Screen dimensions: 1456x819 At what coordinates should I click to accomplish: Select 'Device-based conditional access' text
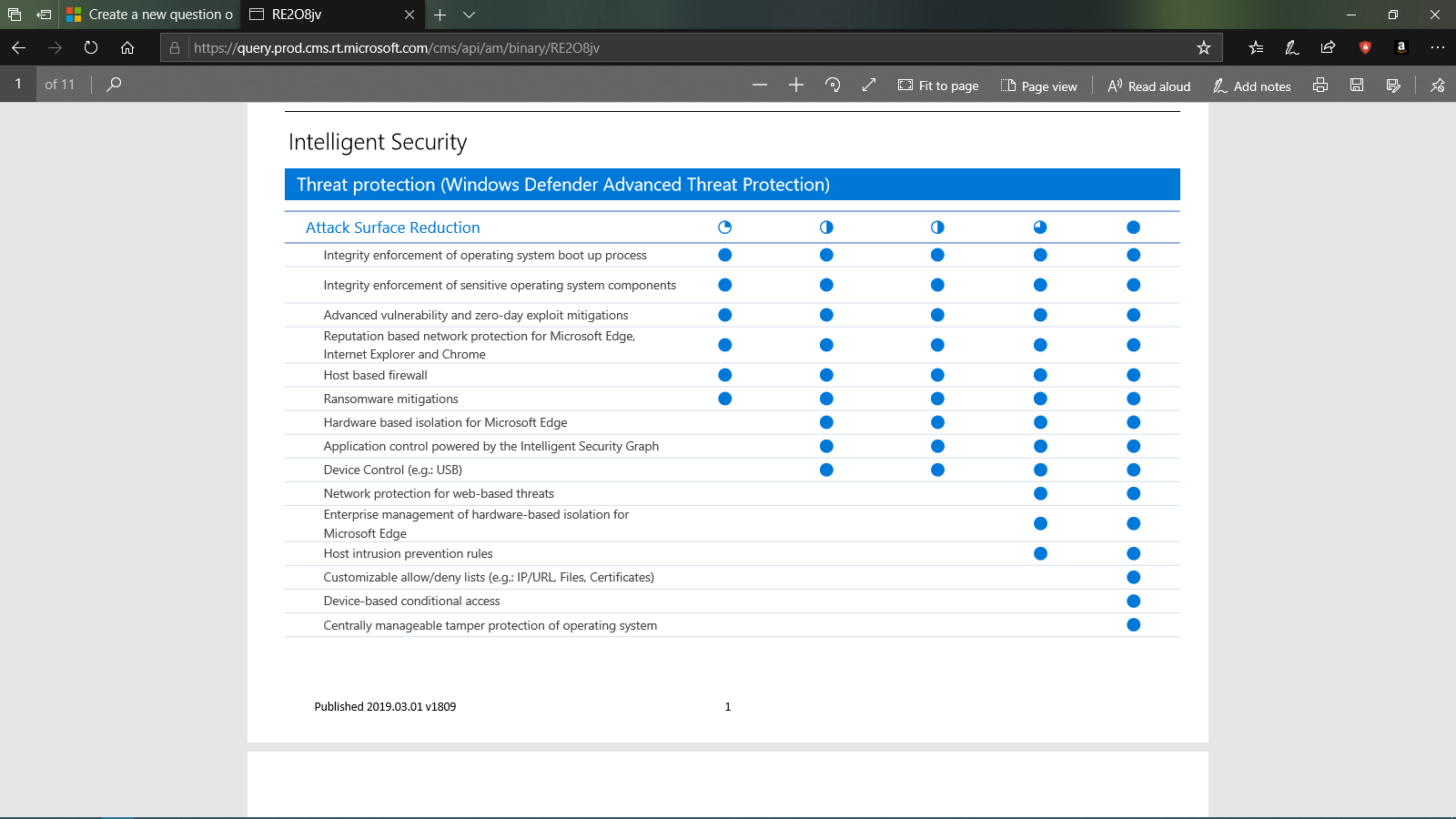pos(411,601)
